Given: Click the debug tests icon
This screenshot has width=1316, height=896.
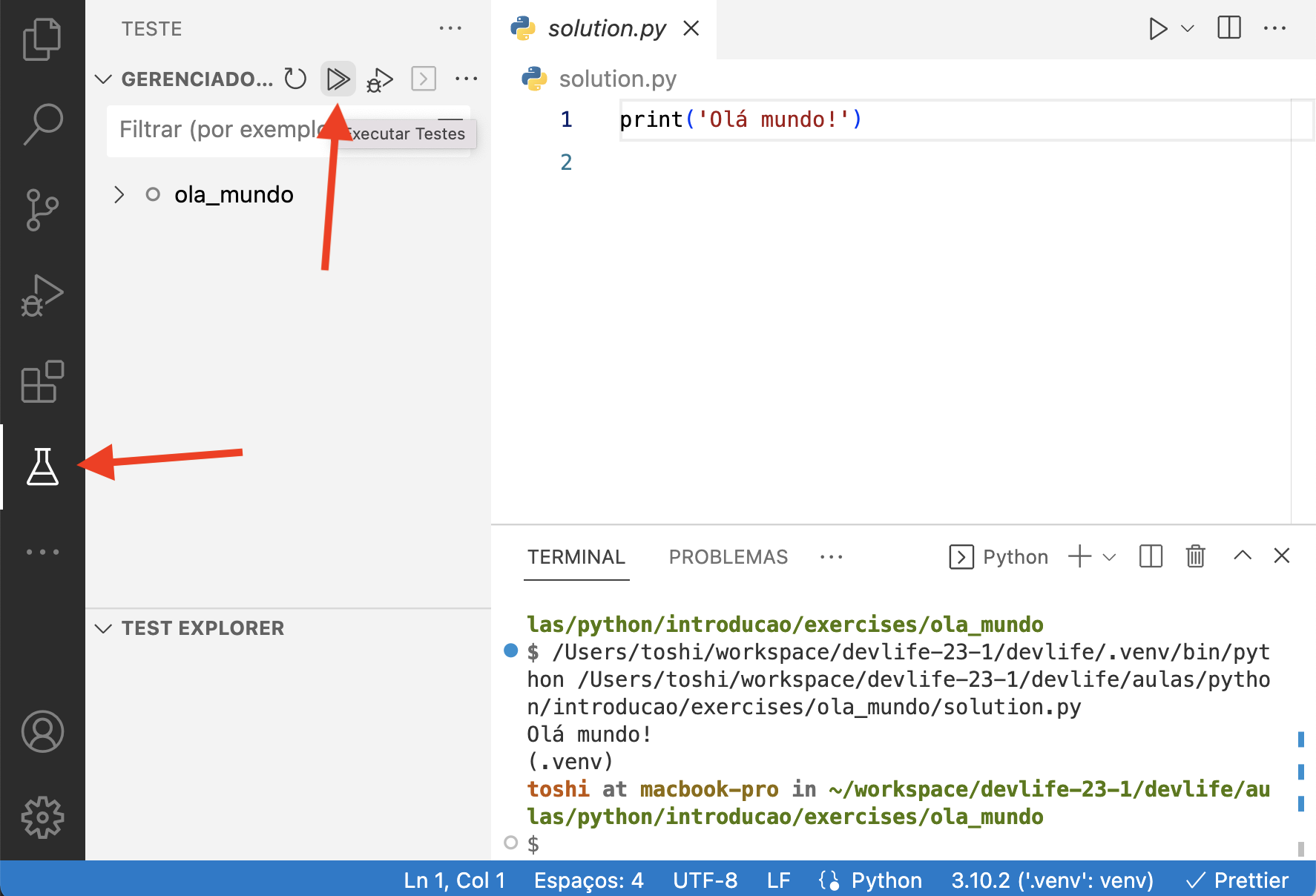Looking at the screenshot, I should (380, 79).
